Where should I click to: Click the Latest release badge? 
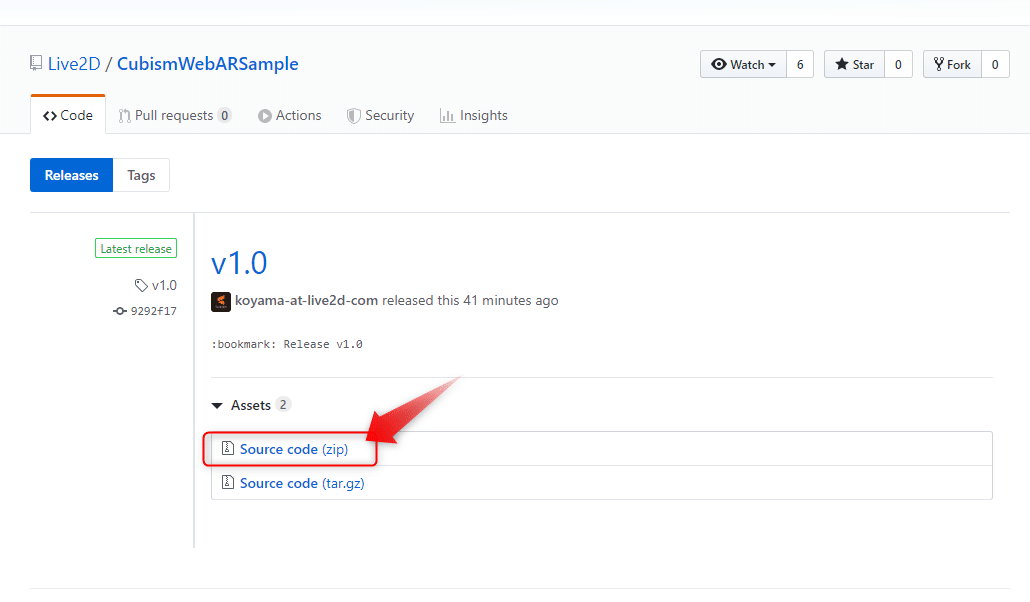[x=136, y=248]
